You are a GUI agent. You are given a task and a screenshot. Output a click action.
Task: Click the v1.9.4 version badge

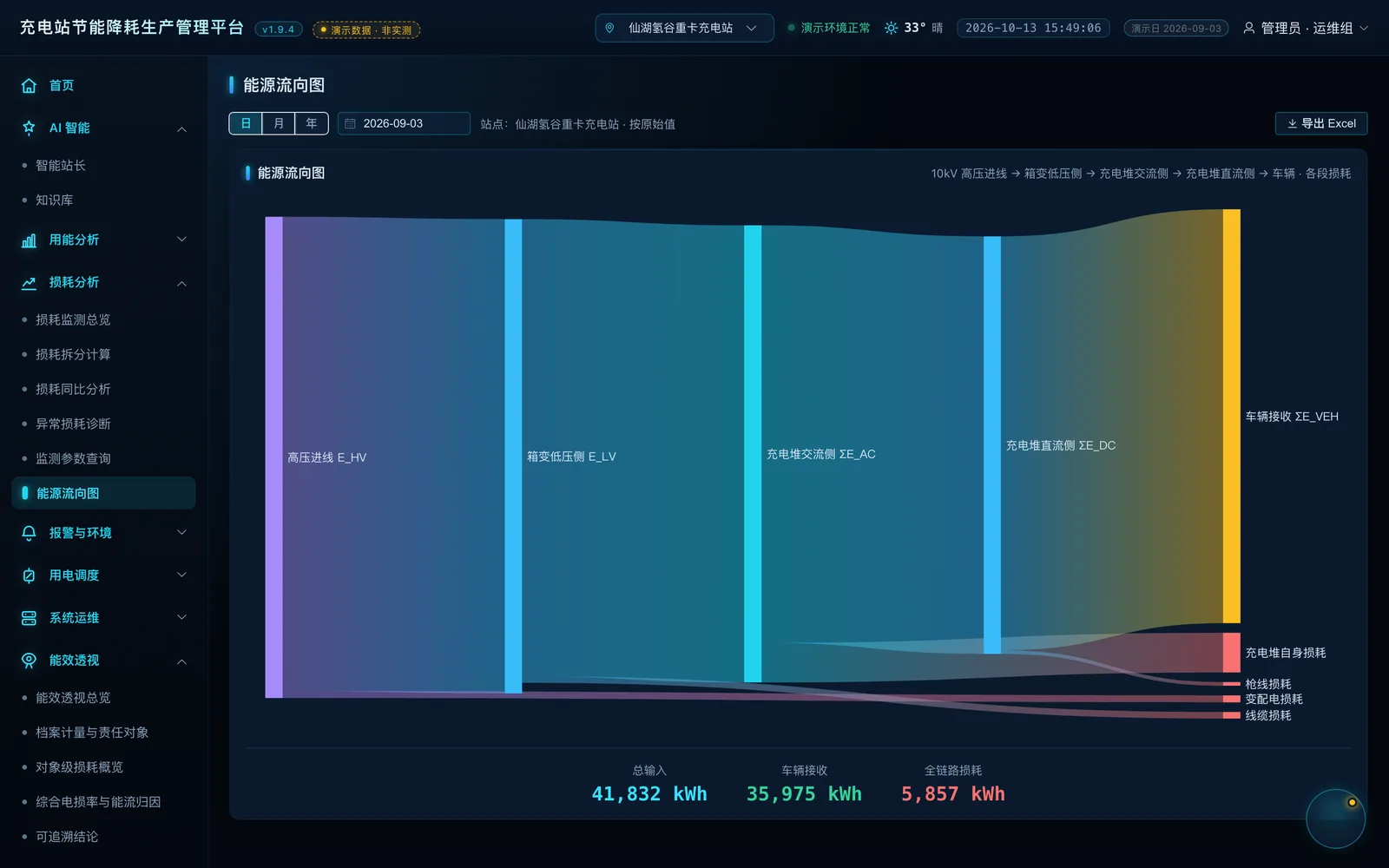[x=278, y=30]
